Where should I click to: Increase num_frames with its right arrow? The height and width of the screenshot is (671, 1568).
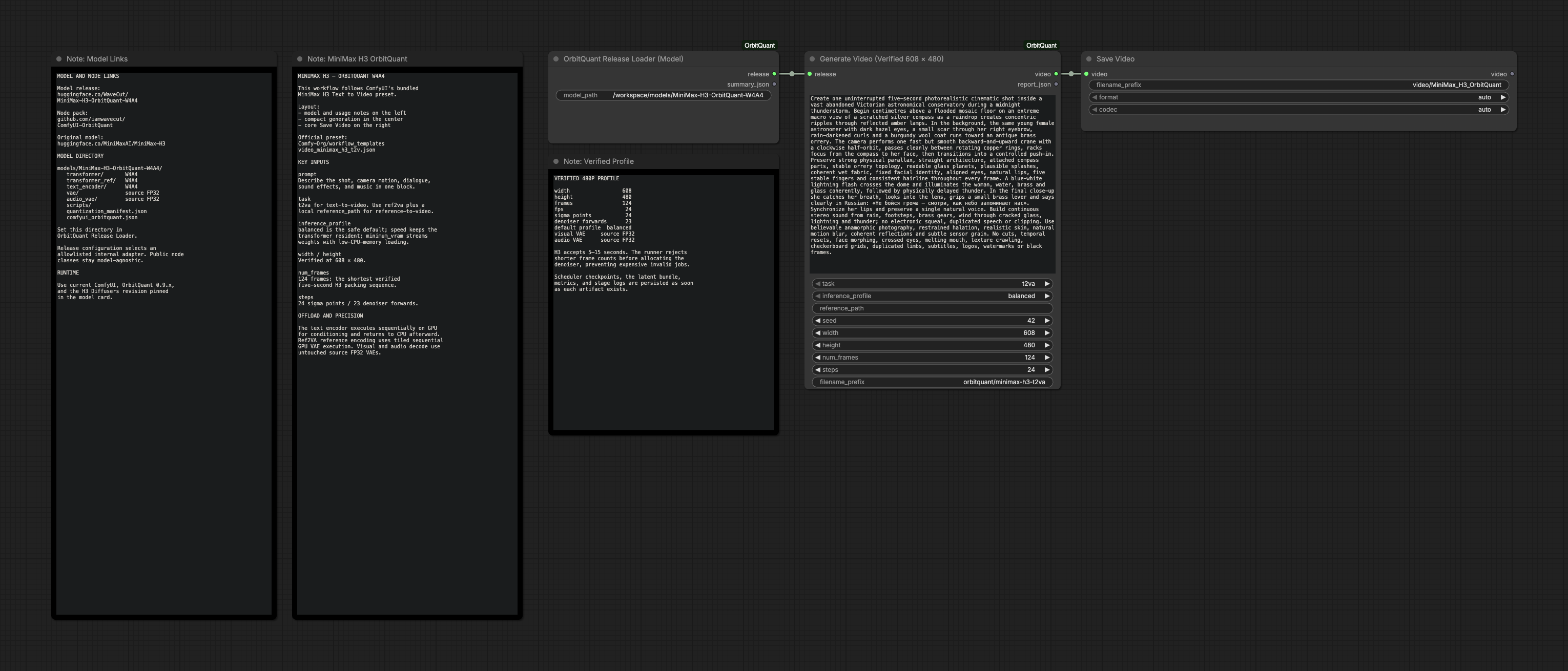click(1047, 358)
